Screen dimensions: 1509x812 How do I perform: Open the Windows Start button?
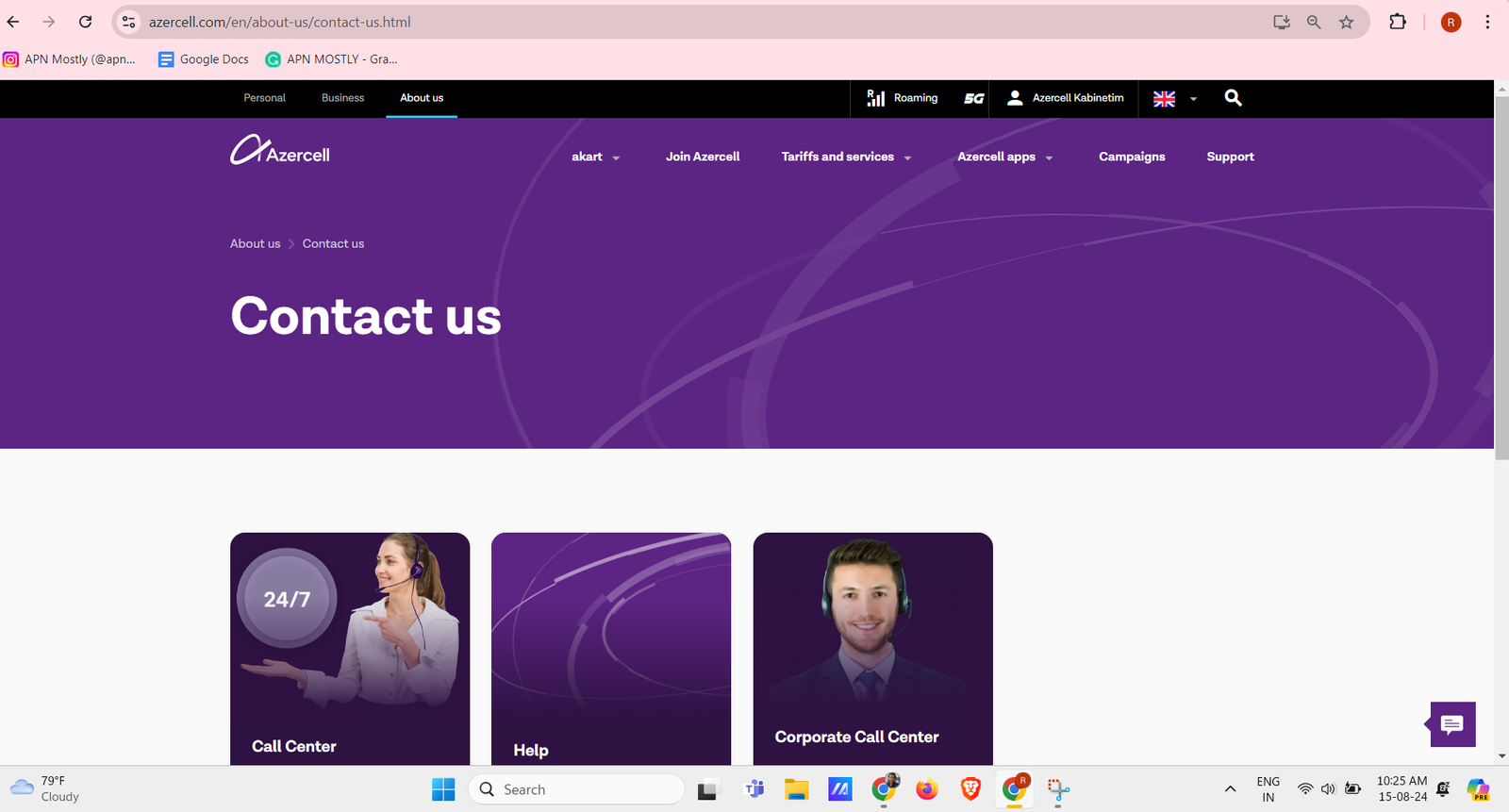pos(442,789)
